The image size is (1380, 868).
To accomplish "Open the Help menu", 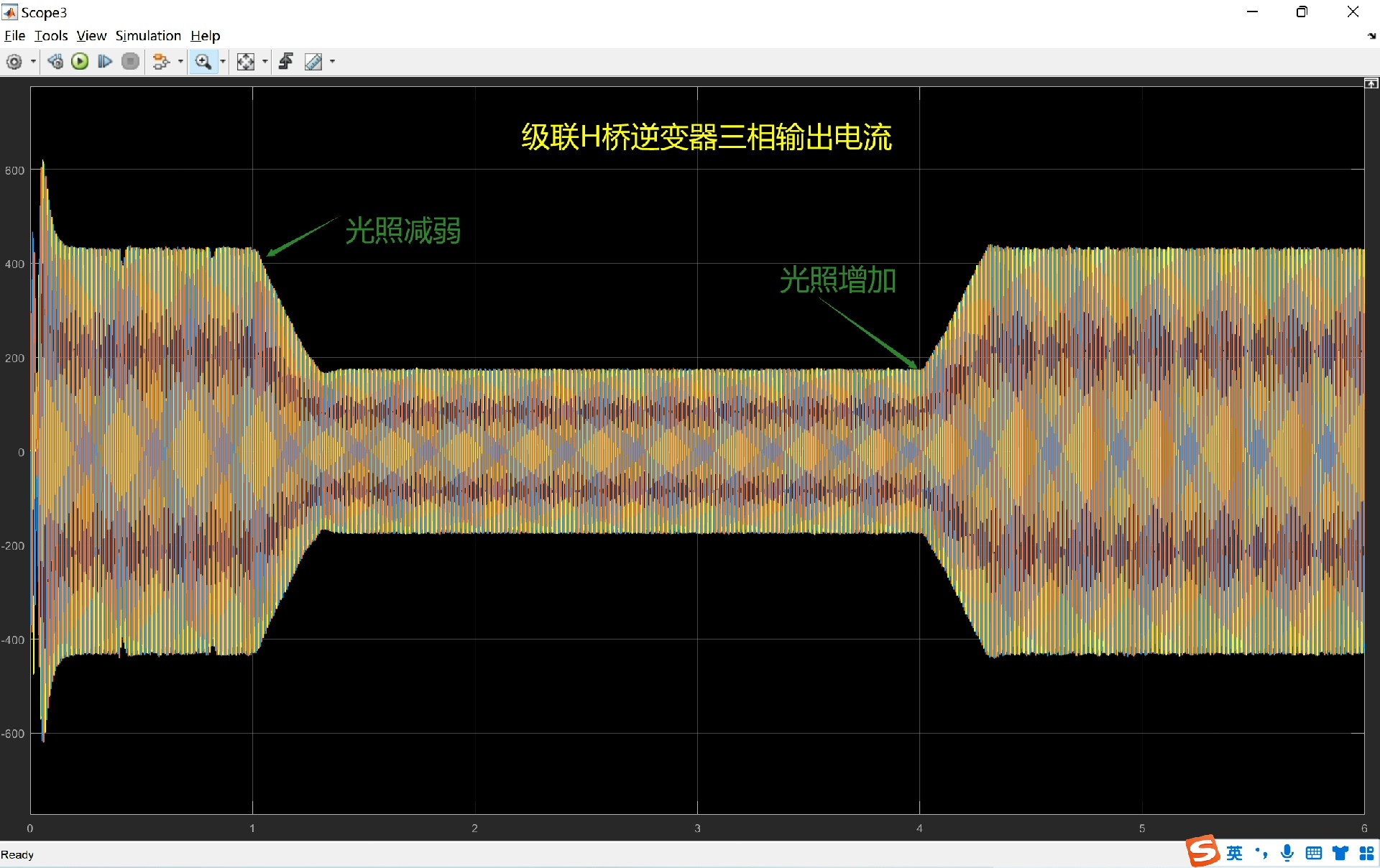I will (206, 36).
